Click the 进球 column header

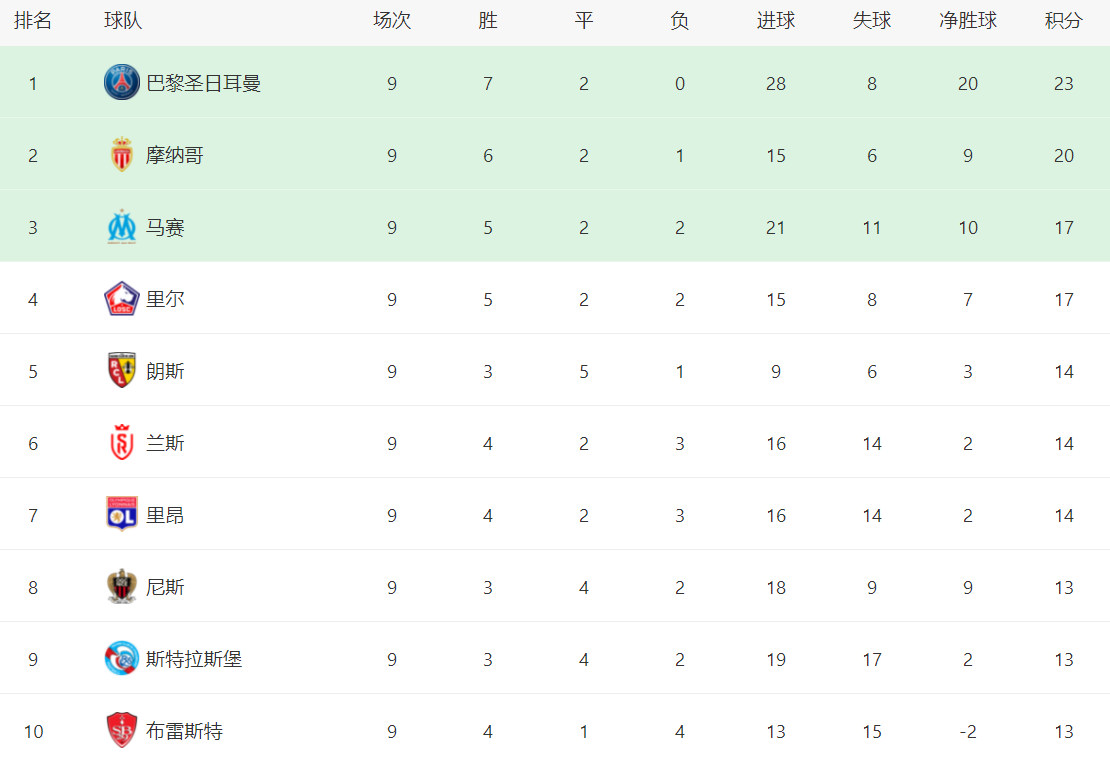tap(776, 21)
